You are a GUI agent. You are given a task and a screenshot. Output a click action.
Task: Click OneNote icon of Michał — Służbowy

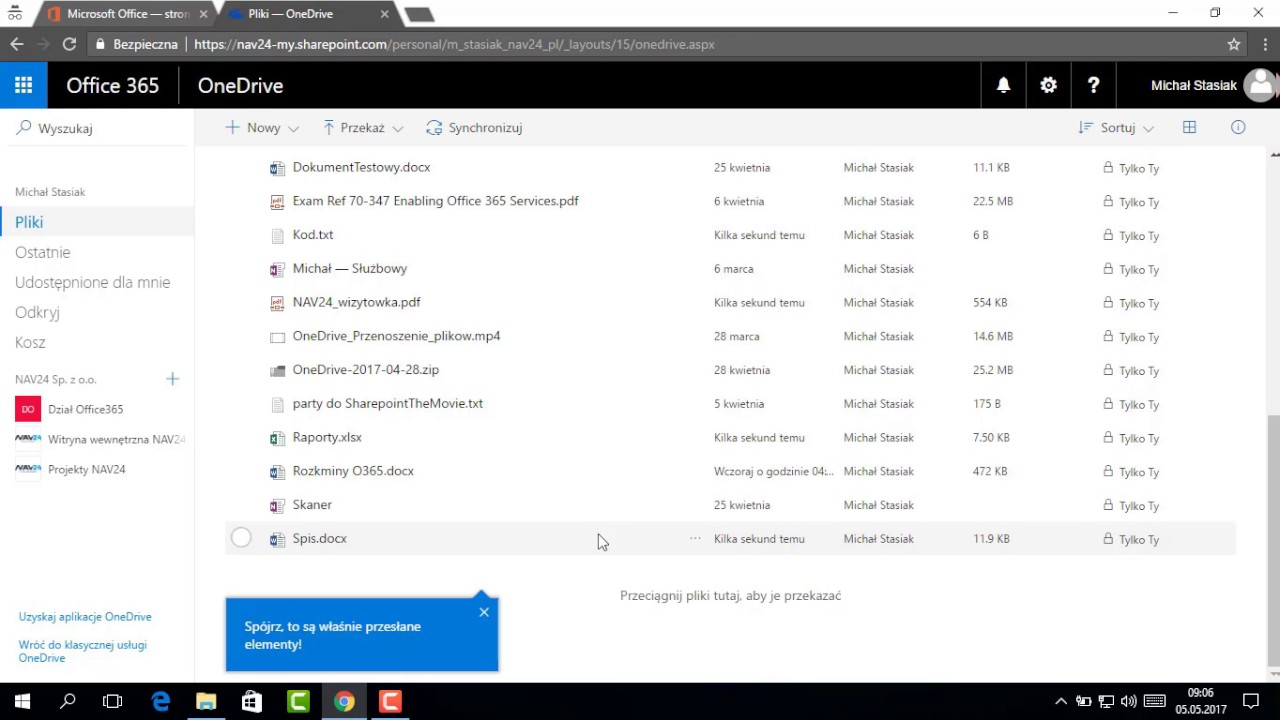[277, 269]
